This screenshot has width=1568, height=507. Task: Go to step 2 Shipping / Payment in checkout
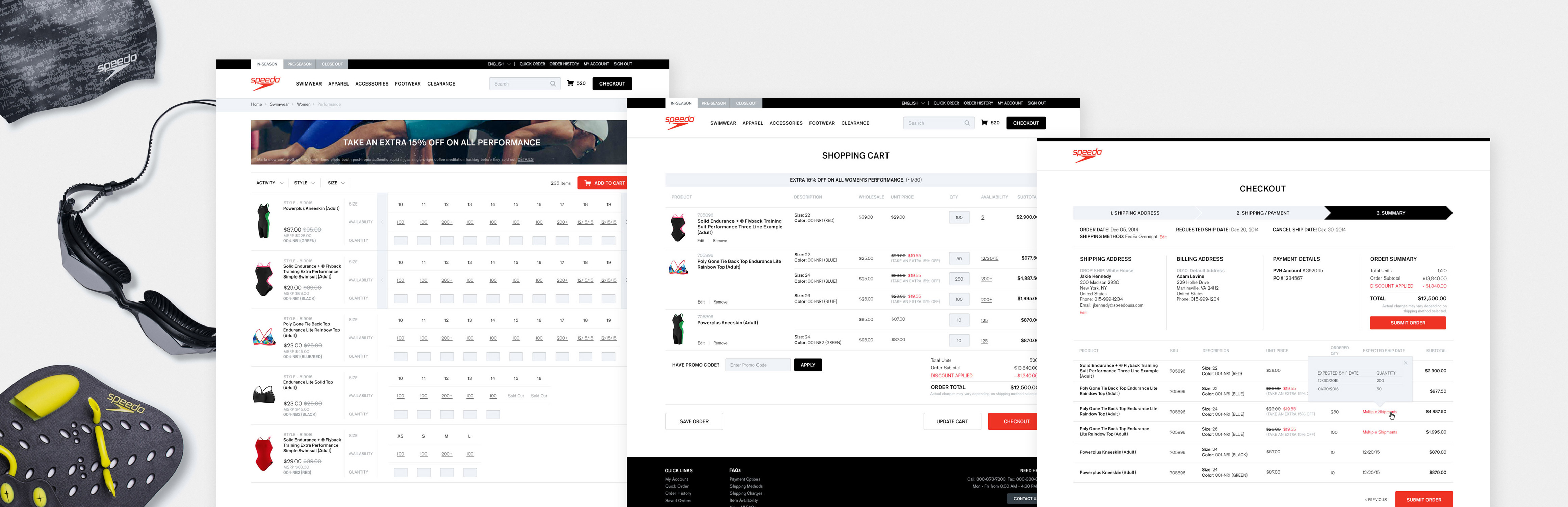[x=1262, y=213]
